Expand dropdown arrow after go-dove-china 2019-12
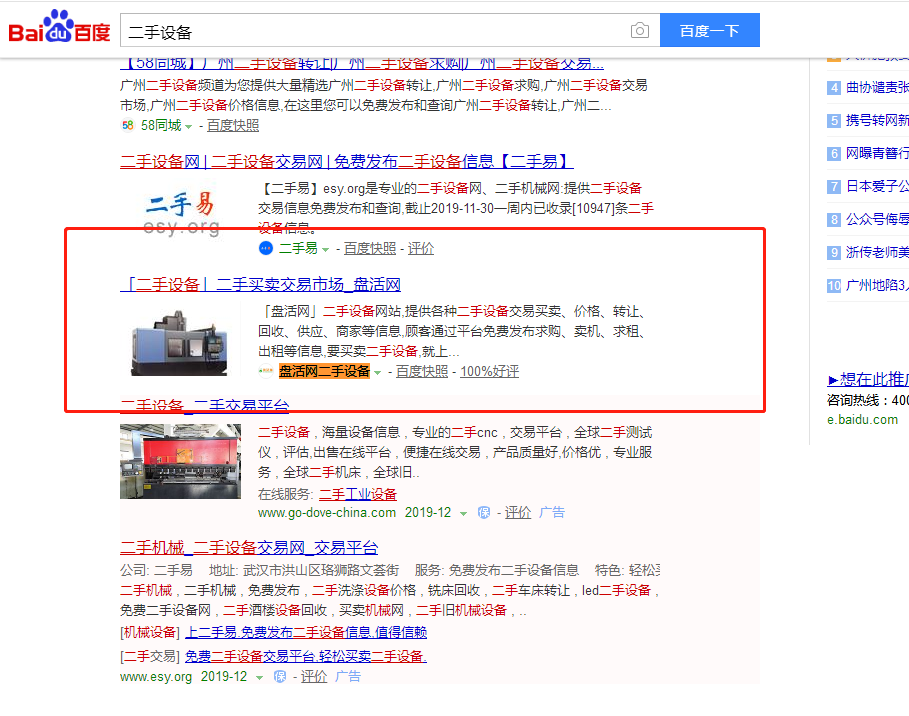The image size is (909, 716). point(463,514)
